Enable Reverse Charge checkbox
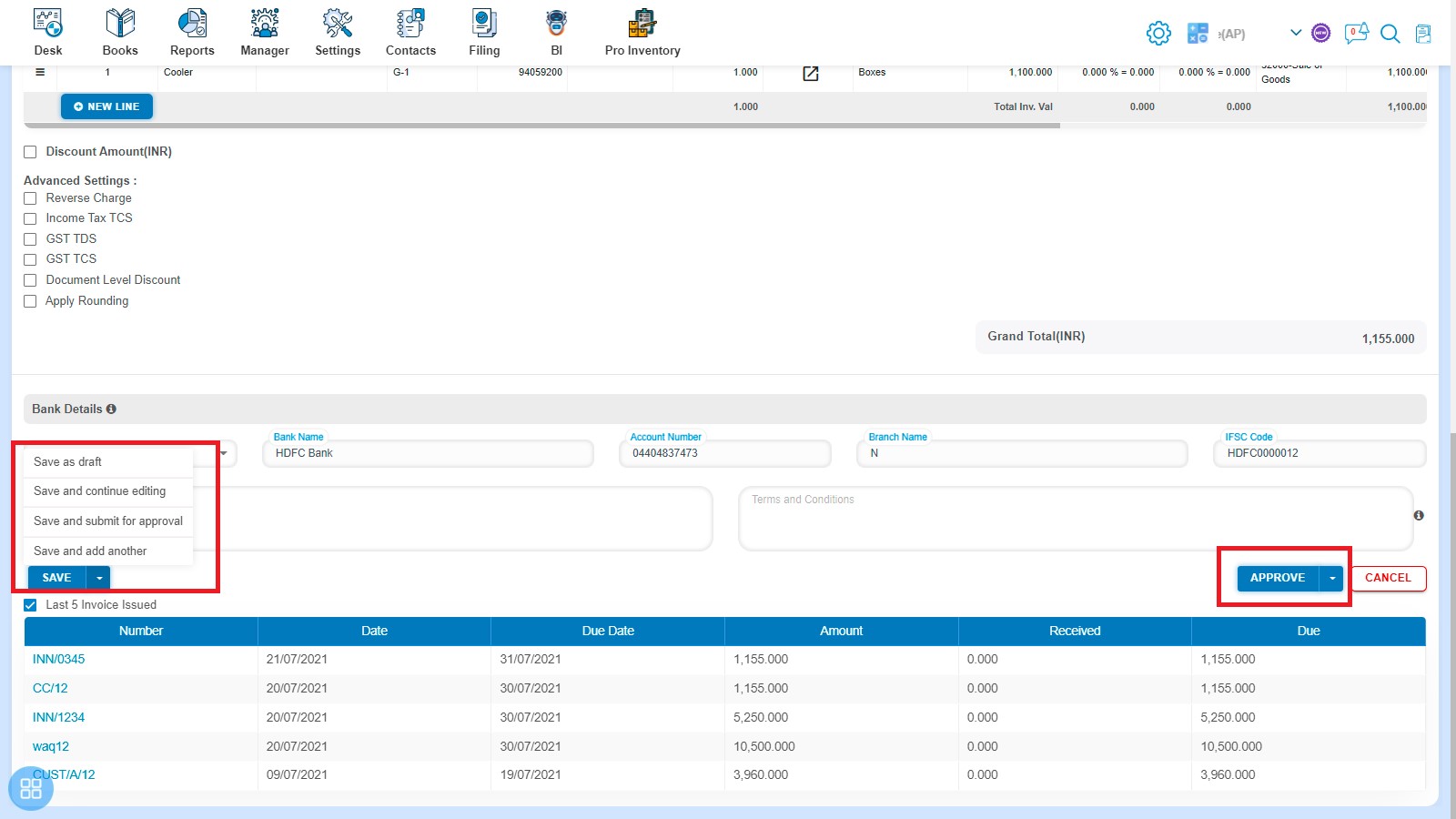Screen dimensions: 1456x819 pos(30,198)
